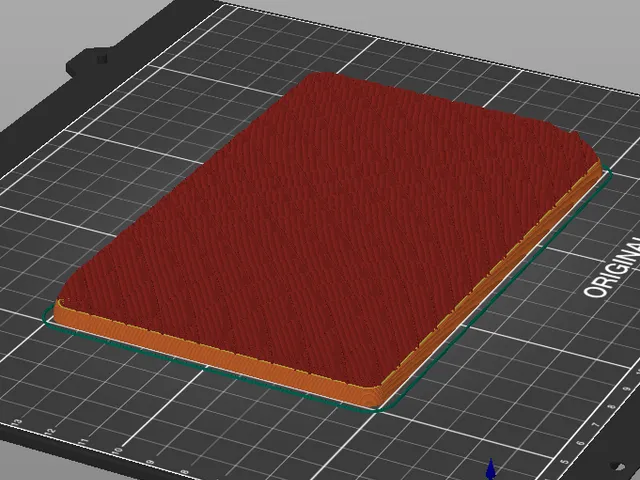Click bed grid label 12
Image resolution: width=640 pixels, height=480 pixels.
(51, 431)
